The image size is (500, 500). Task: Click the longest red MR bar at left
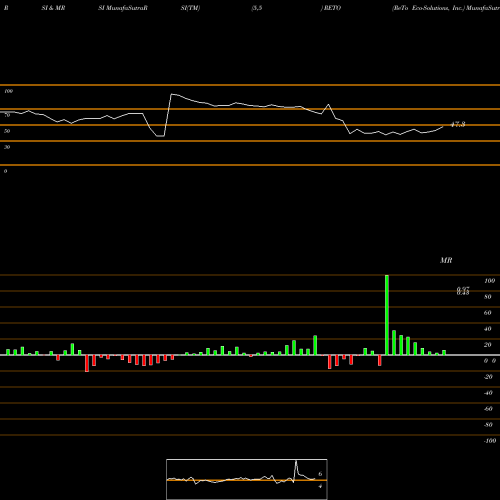(x=87, y=363)
